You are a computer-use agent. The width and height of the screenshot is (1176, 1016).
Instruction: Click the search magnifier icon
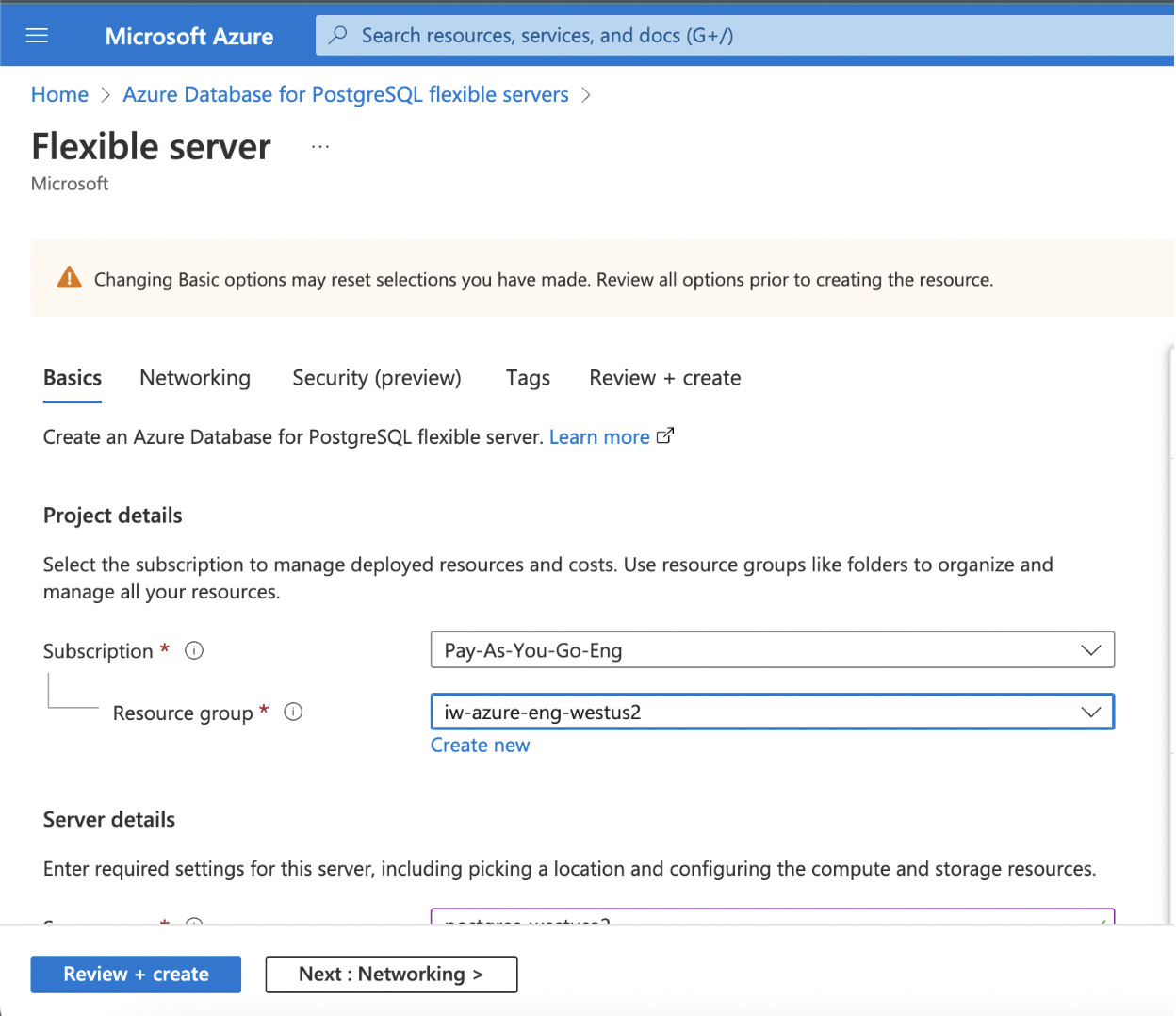(337, 35)
